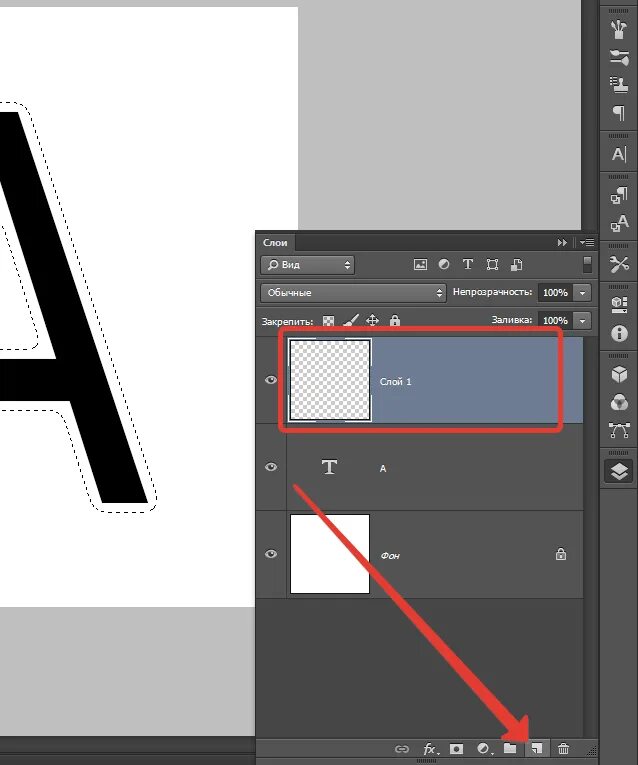Viewport: 638px width, 765px height.
Task: Collapse the Layers panel double-arrow
Action: point(562,242)
